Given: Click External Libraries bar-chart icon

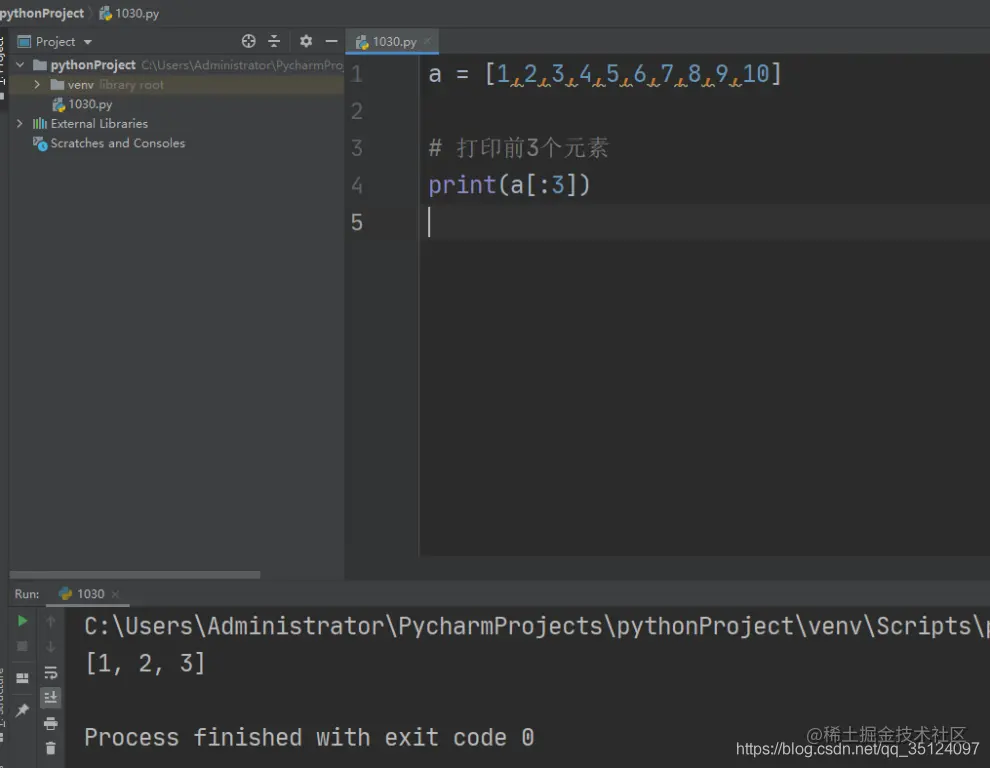Looking at the screenshot, I should [40, 123].
